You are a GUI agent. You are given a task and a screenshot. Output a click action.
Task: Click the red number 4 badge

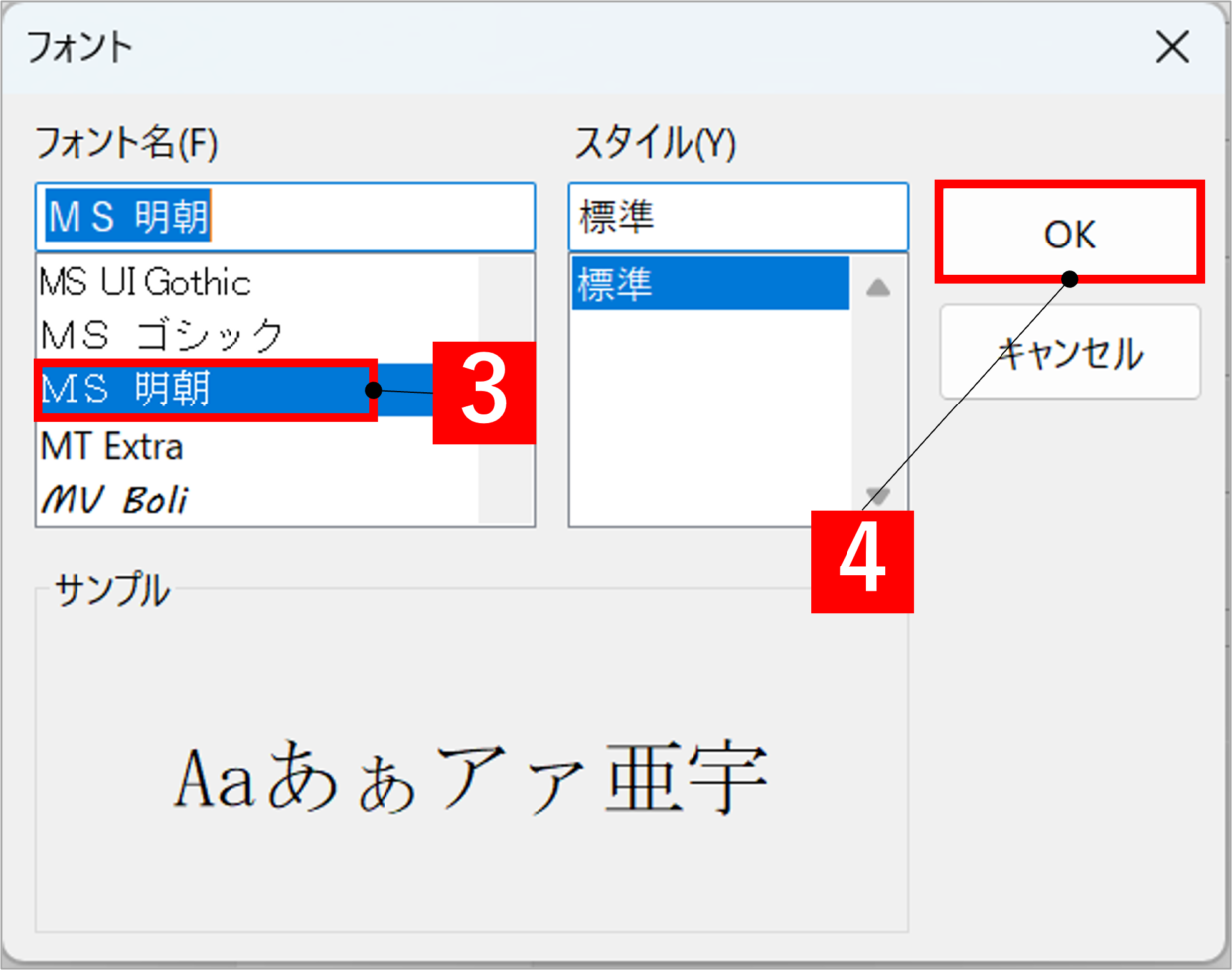pyautogui.click(x=862, y=562)
